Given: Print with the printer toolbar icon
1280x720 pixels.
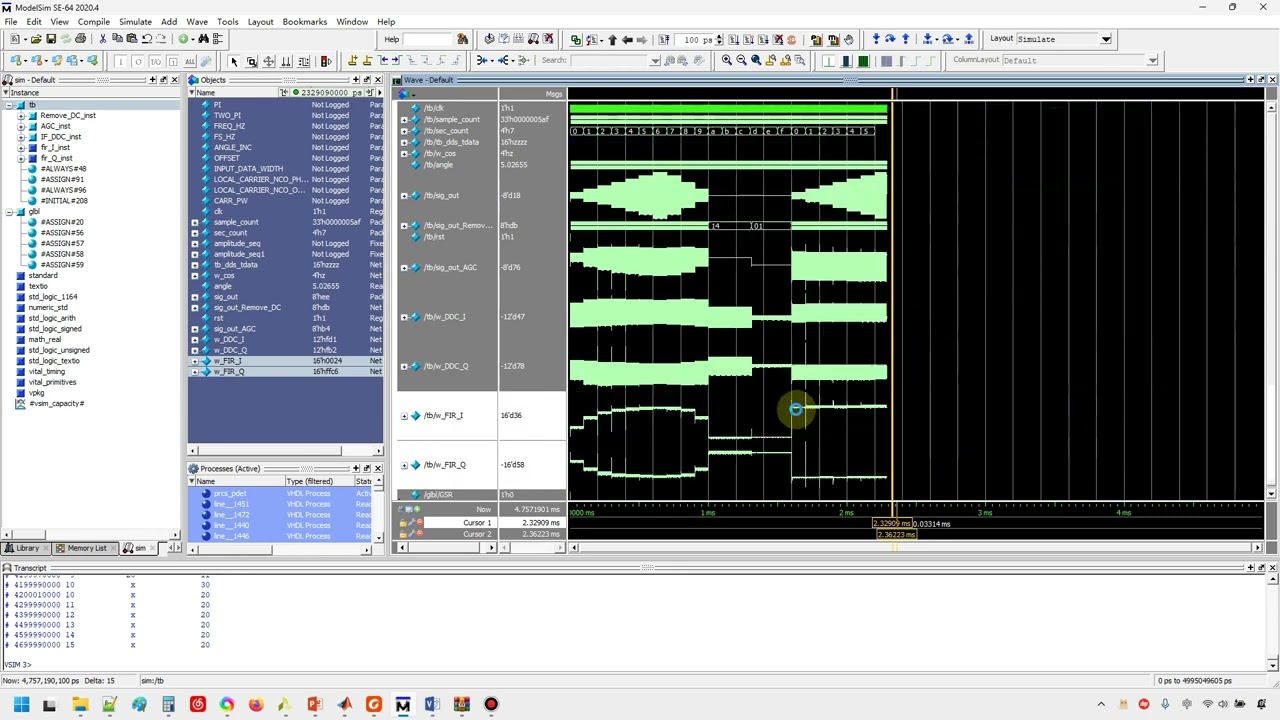Looking at the screenshot, I should [x=80, y=39].
